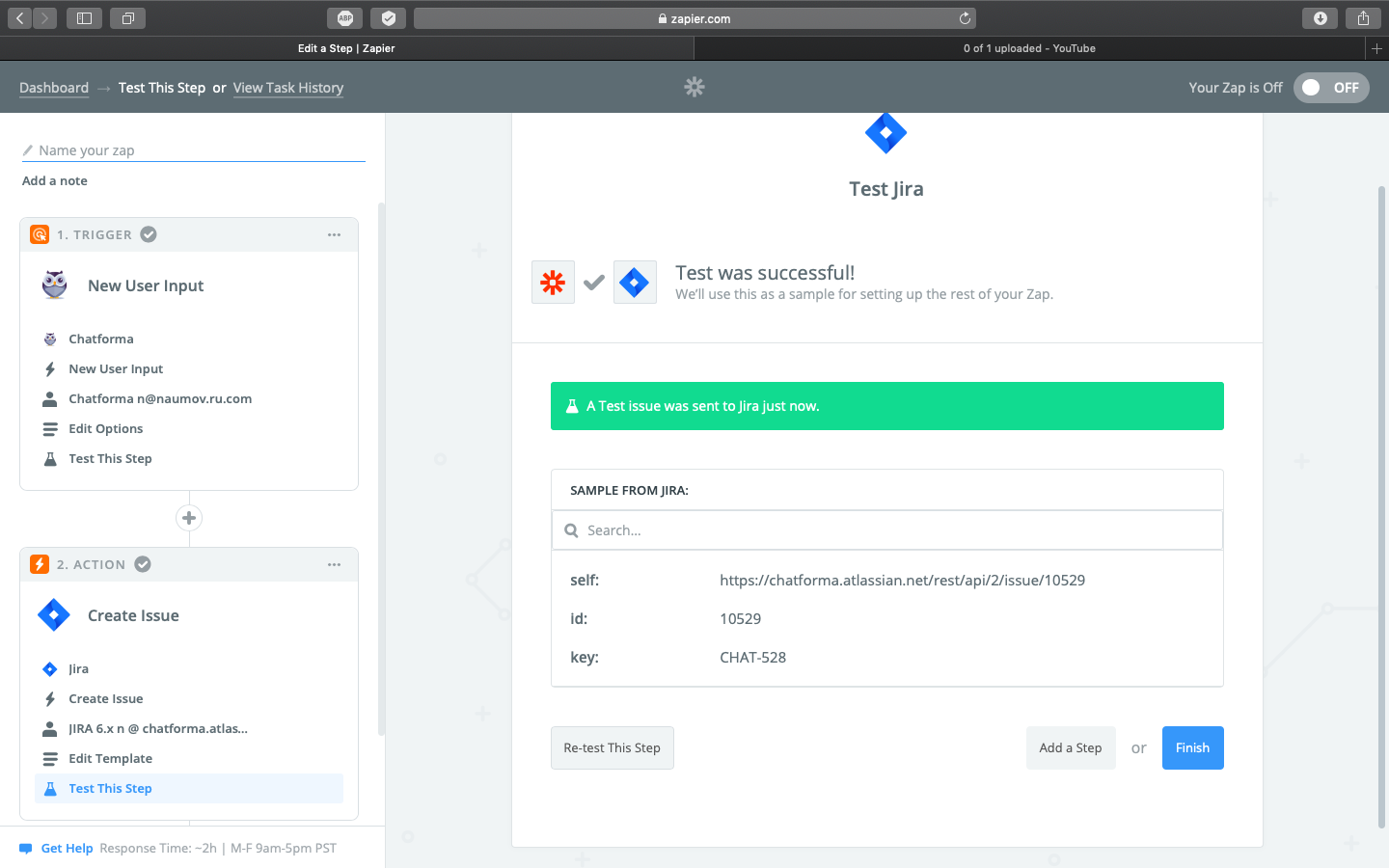The image size is (1389, 868).
Task: Click the green Test issue sent banner
Action: pyautogui.click(x=887, y=406)
